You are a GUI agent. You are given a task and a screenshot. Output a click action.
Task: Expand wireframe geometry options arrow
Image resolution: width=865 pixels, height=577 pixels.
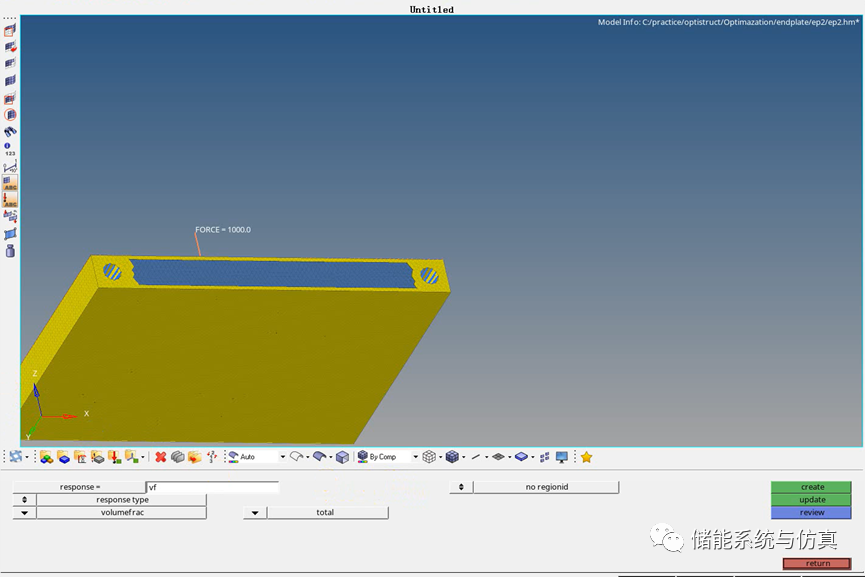308,457
